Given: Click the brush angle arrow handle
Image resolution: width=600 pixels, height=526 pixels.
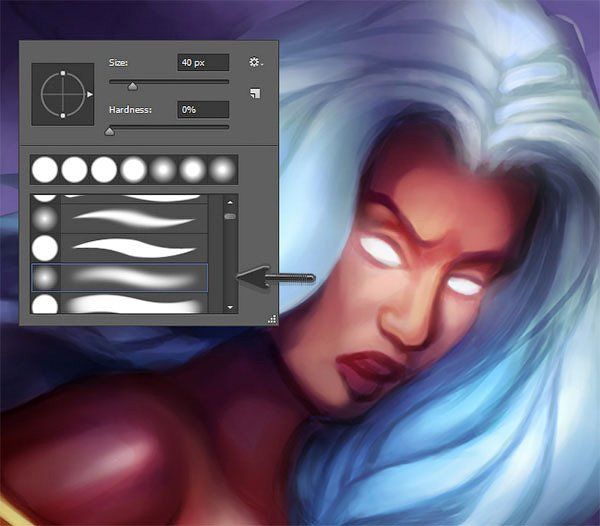Looking at the screenshot, I should tap(90, 94).
